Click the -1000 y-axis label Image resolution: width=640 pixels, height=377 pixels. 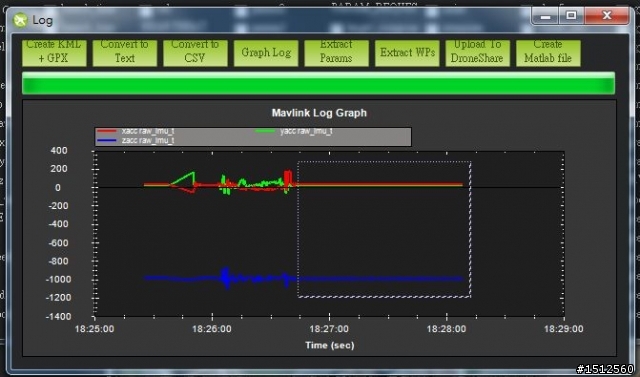[58, 279]
